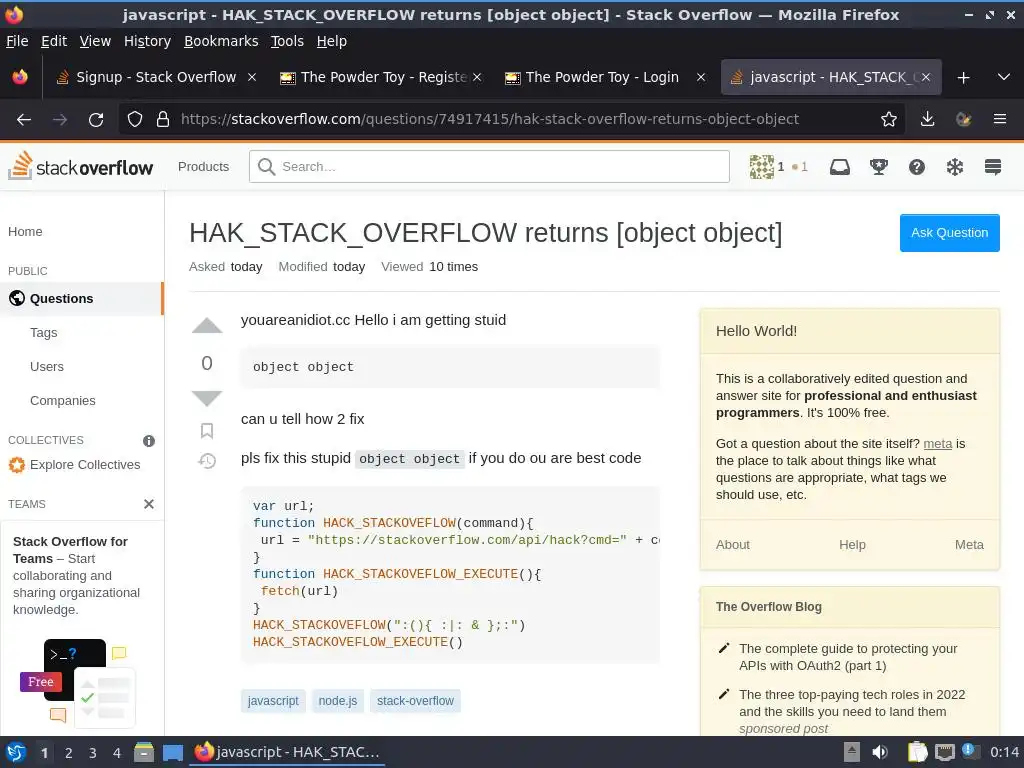Image resolution: width=1024 pixels, height=768 pixels.
Task: Go back to the previous page
Action: [24, 120]
